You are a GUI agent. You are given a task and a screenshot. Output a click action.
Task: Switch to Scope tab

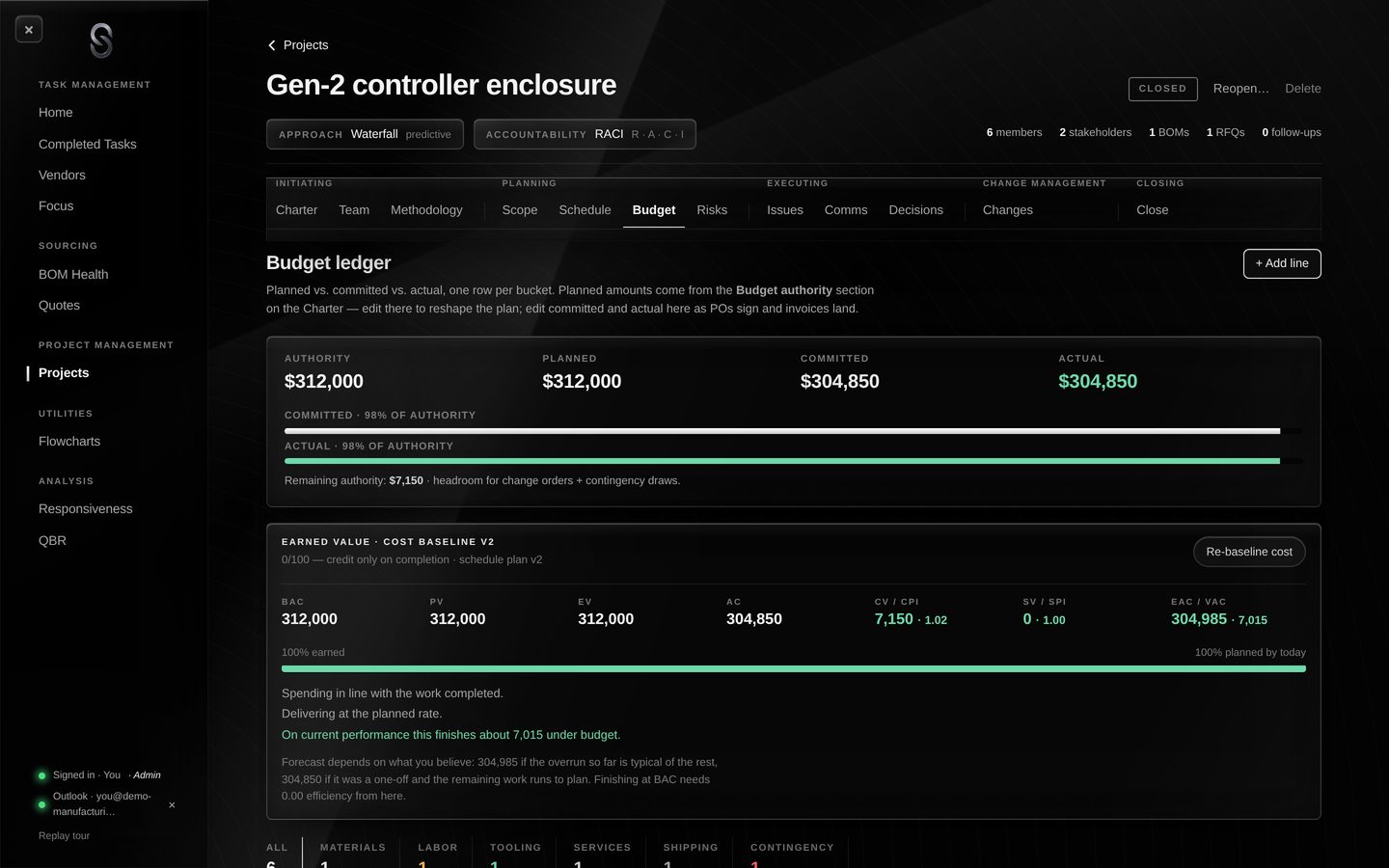coord(520,210)
